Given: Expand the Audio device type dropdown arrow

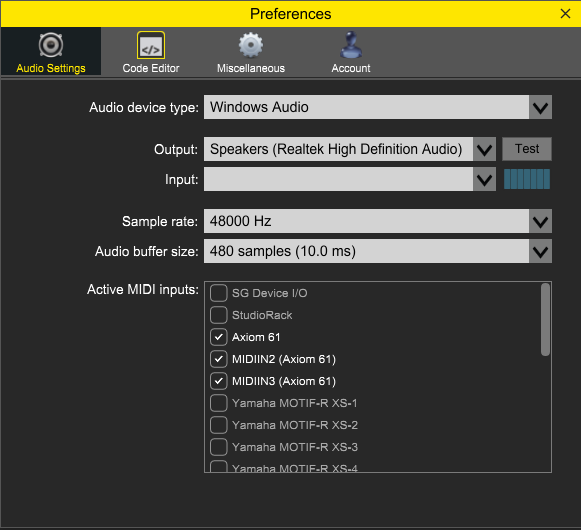Looking at the screenshot, I should click(x=540, y=107).
